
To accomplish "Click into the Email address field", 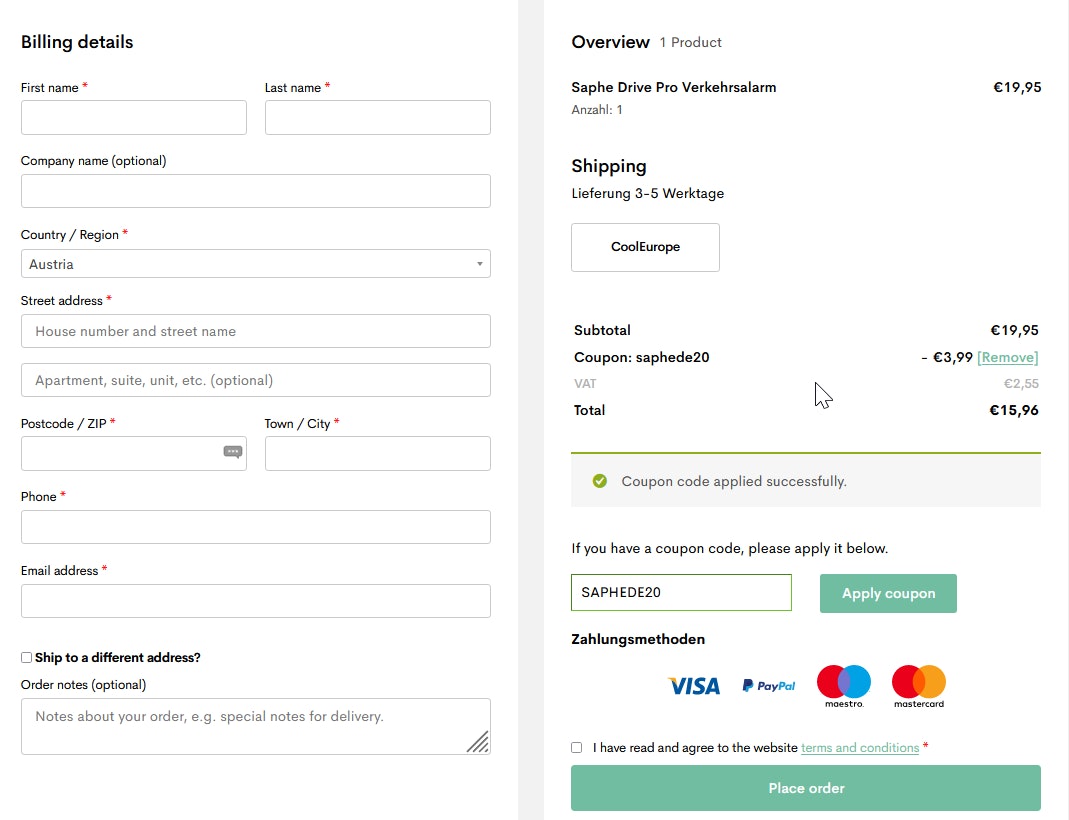I will point(255,601).
